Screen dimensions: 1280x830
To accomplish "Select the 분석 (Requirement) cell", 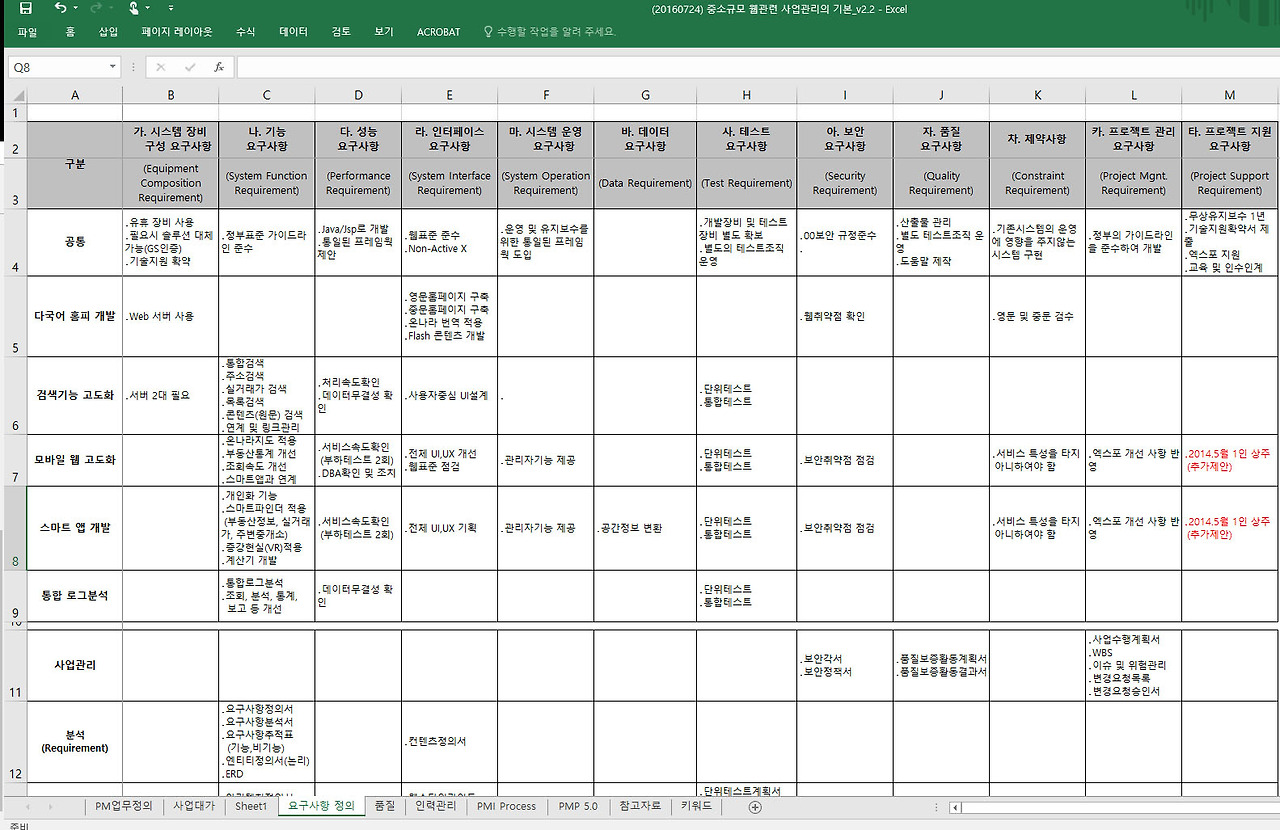I will [75, 741].
